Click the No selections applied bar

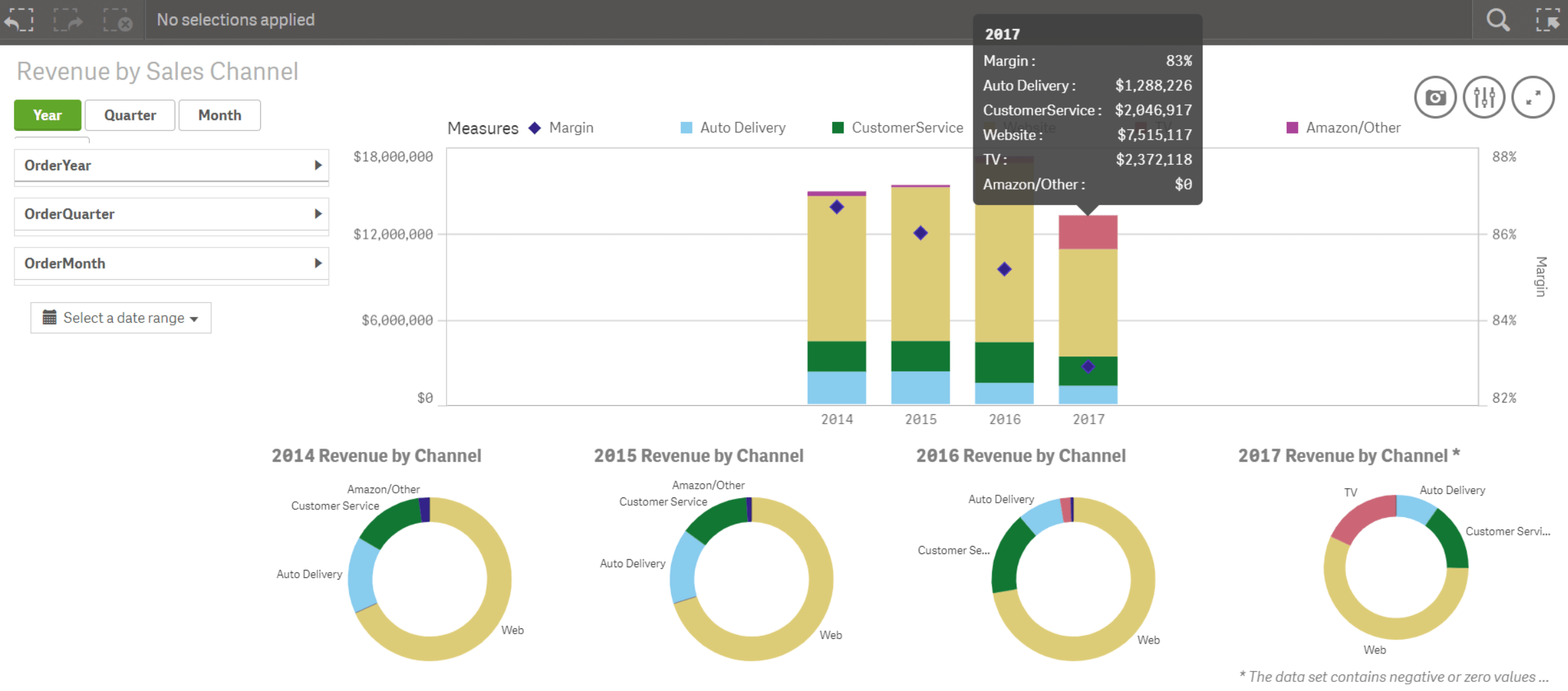(x=235, y=20)
